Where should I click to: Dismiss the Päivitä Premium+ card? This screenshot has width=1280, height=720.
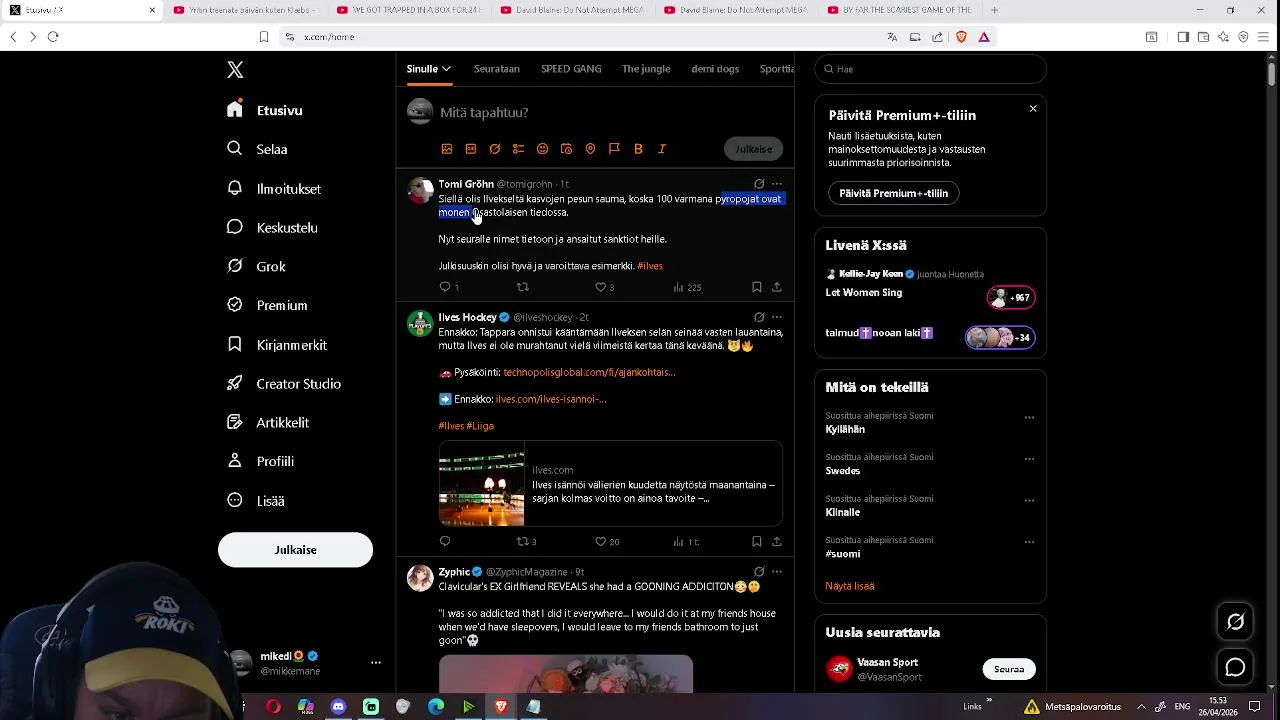click(x=1033, y=108)
